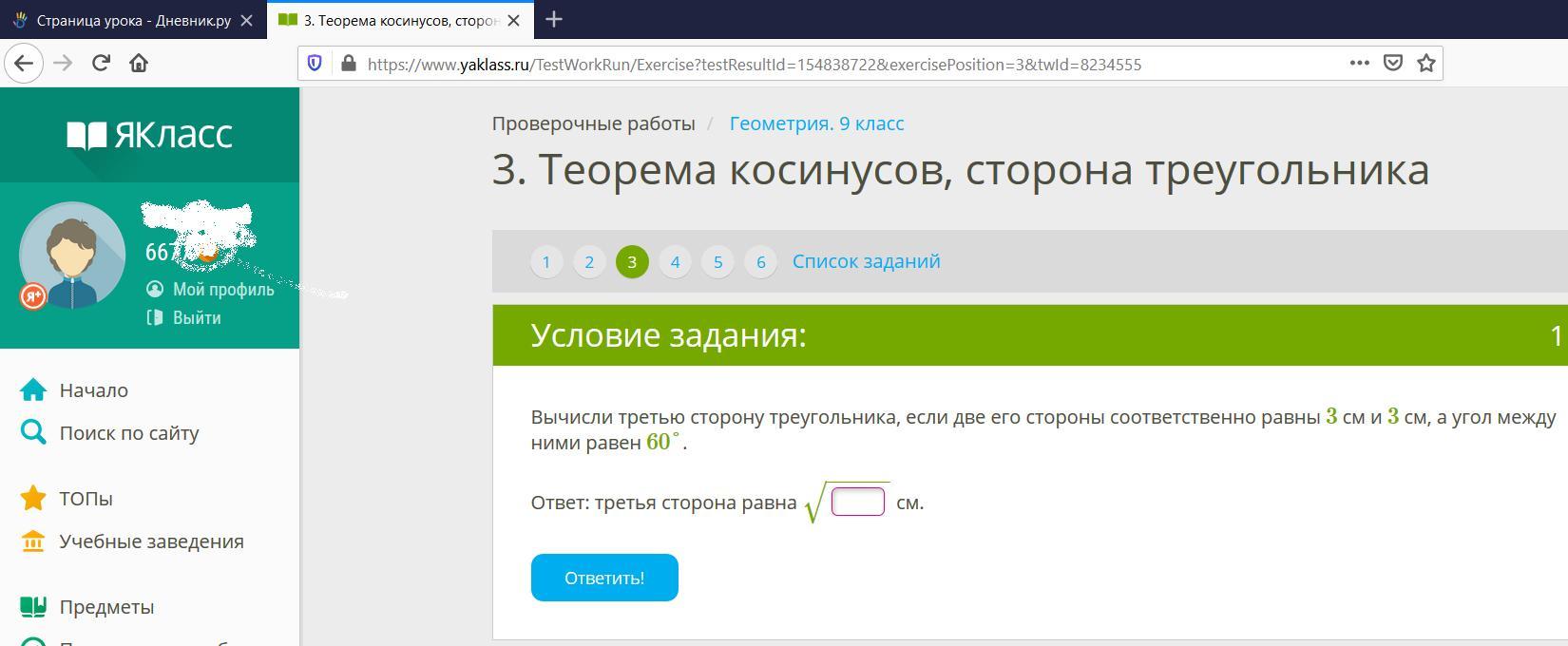This screenshot has width=1568, height=646.
Task: Open a new browser tab with plus
Action: click(554, 19)
